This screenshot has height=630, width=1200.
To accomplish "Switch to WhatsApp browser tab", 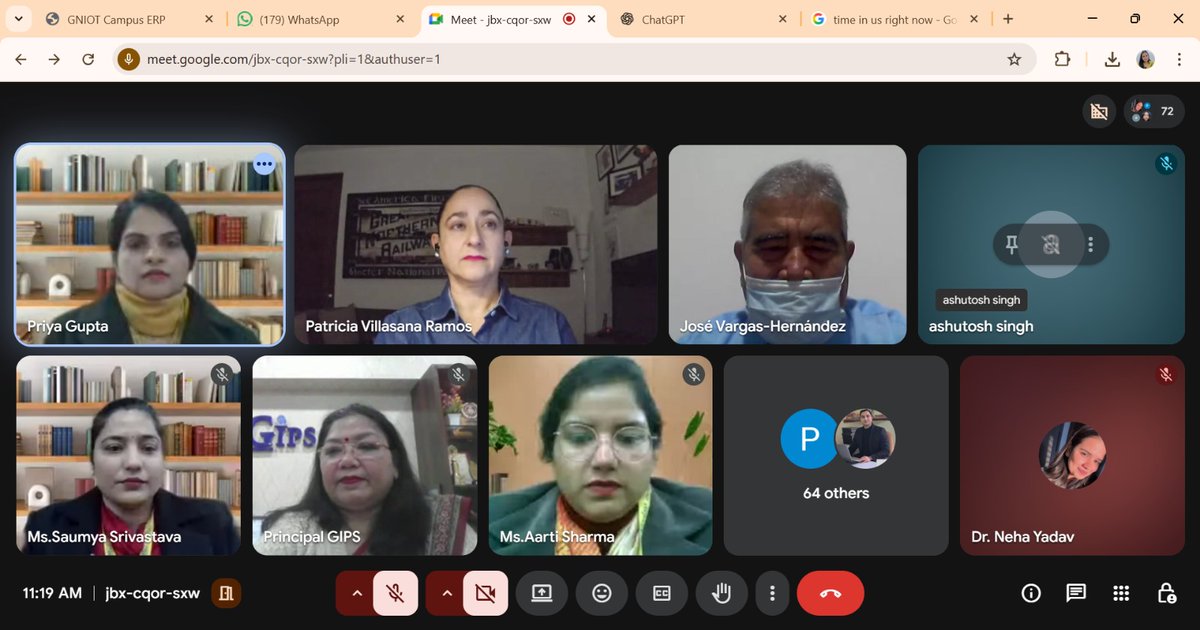I will (x=318, y=19).
